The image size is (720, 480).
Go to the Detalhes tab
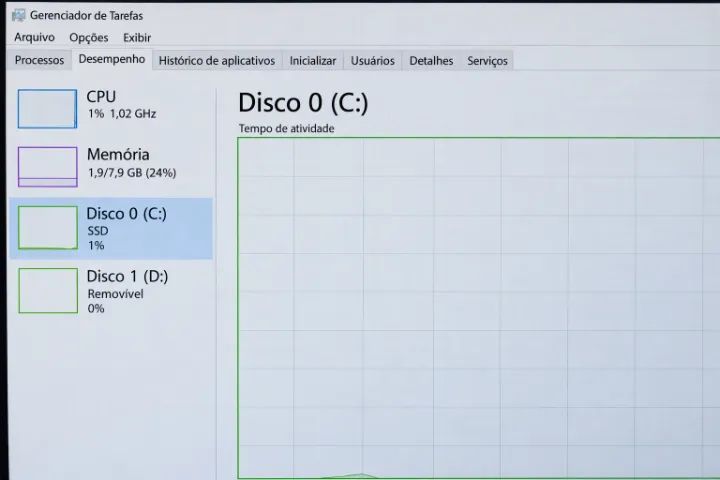(431, 61)
